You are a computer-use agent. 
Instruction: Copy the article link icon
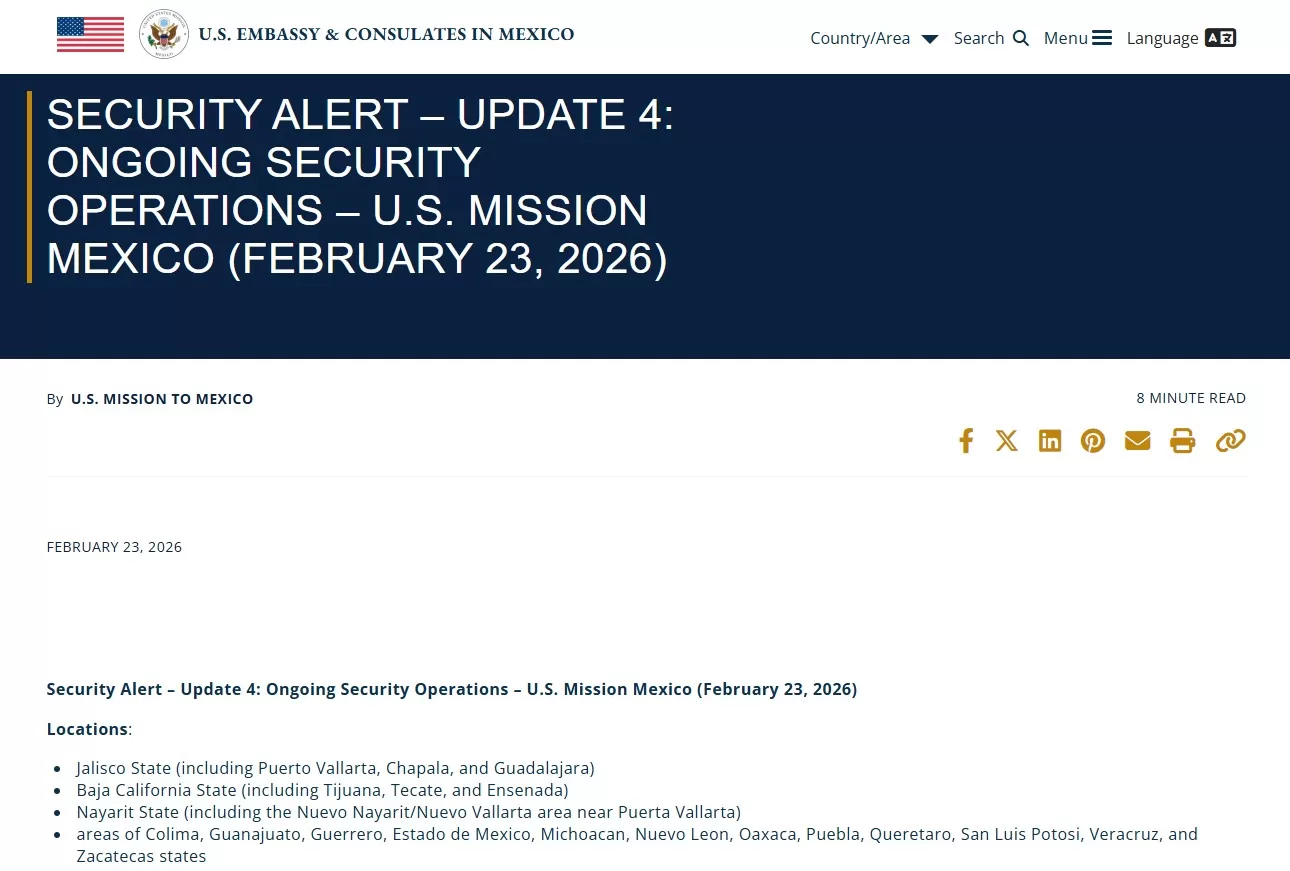pos(1230,441)
